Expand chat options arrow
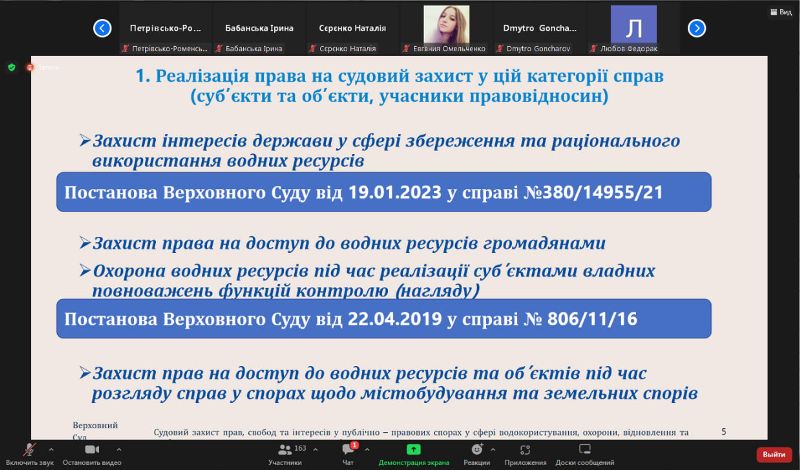This screenshot has height=470, width=800. 367,450
